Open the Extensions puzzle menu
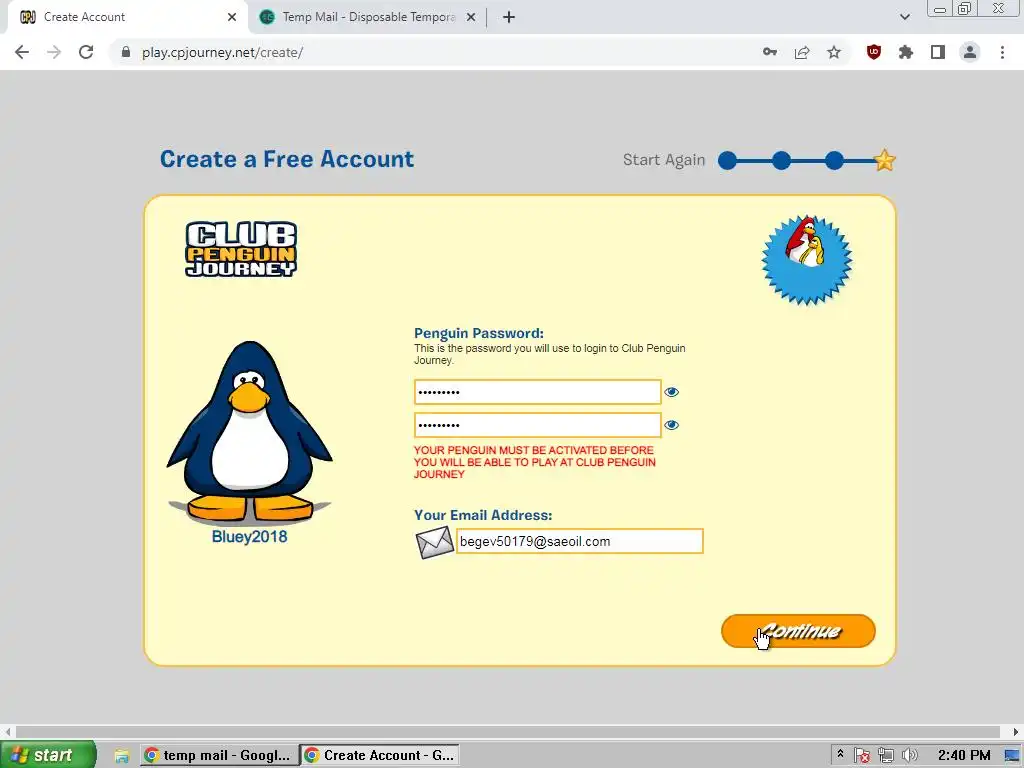This screenshot has height=768, width=1024. pos(906,52)
